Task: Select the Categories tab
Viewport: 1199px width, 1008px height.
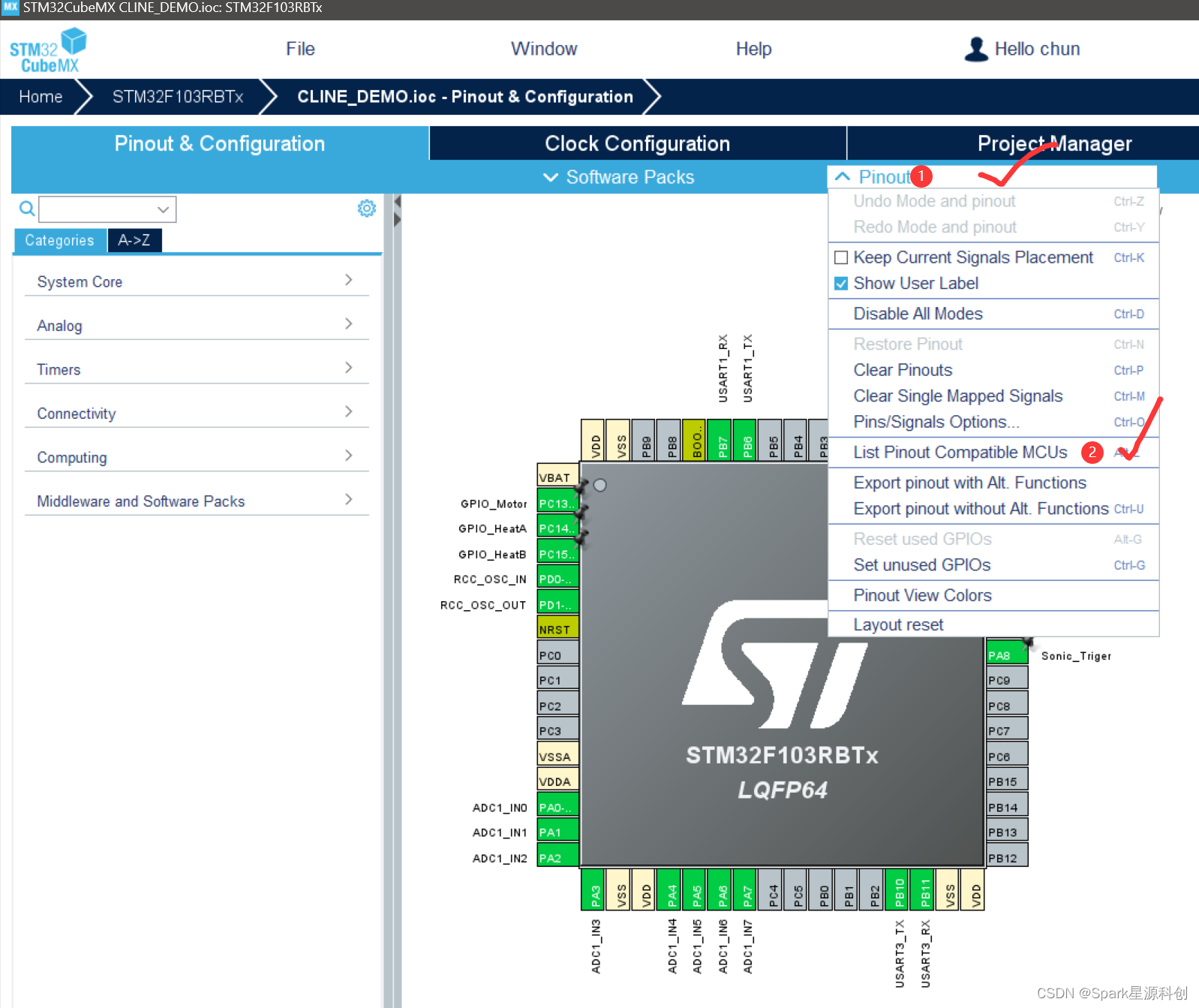Action: coord(59,240)
